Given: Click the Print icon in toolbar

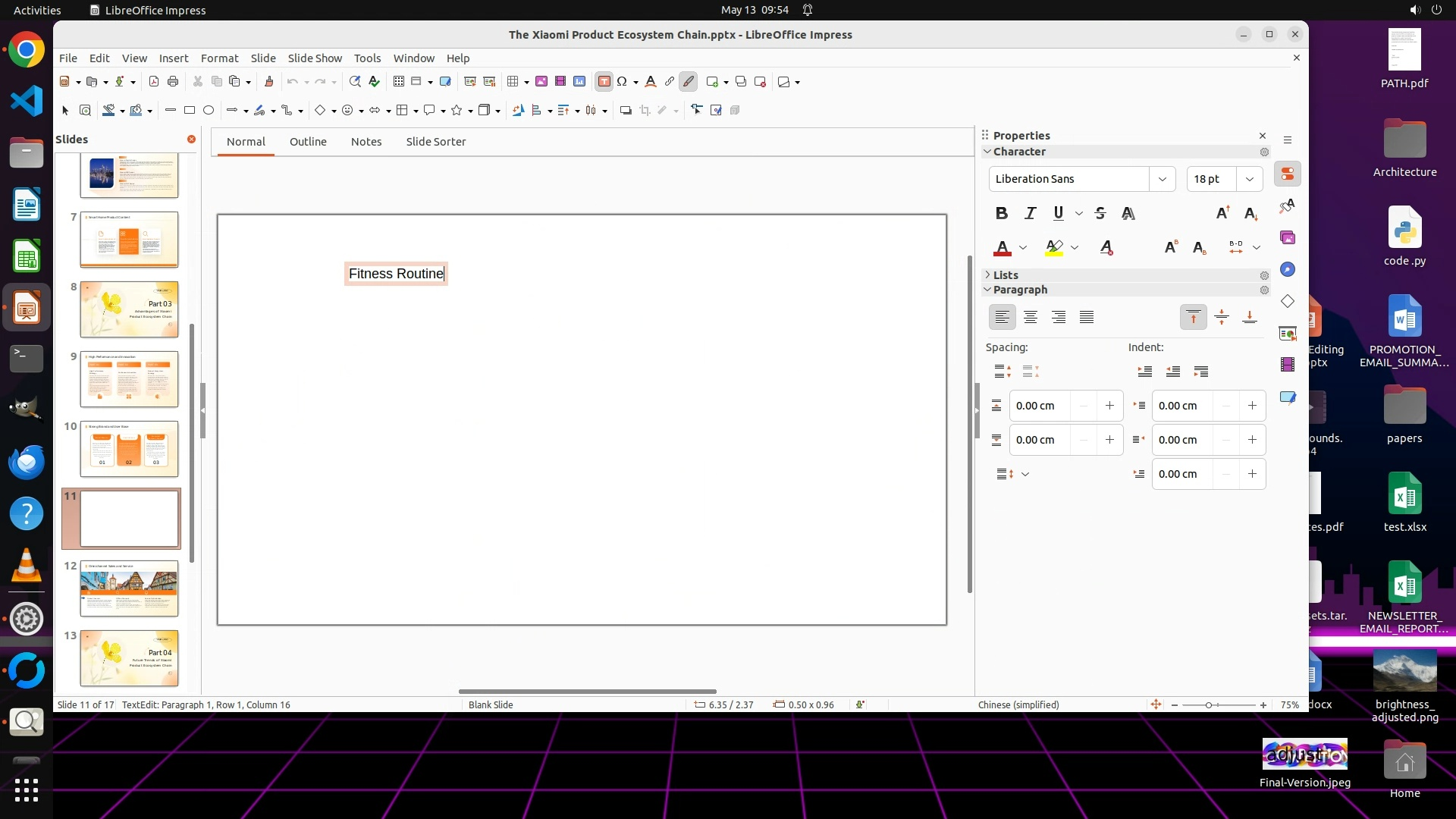Looking at the screenshot, I should [173, 82].
